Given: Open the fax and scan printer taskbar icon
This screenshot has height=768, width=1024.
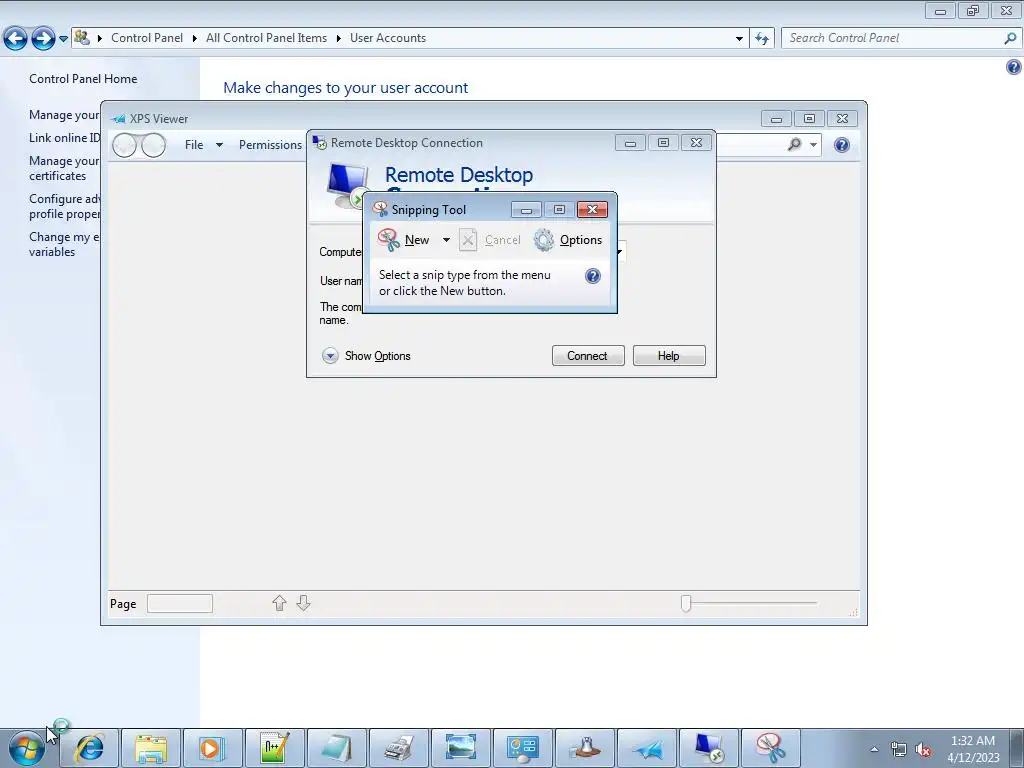Looking at the screenshot, I should (x=398, y=748).
